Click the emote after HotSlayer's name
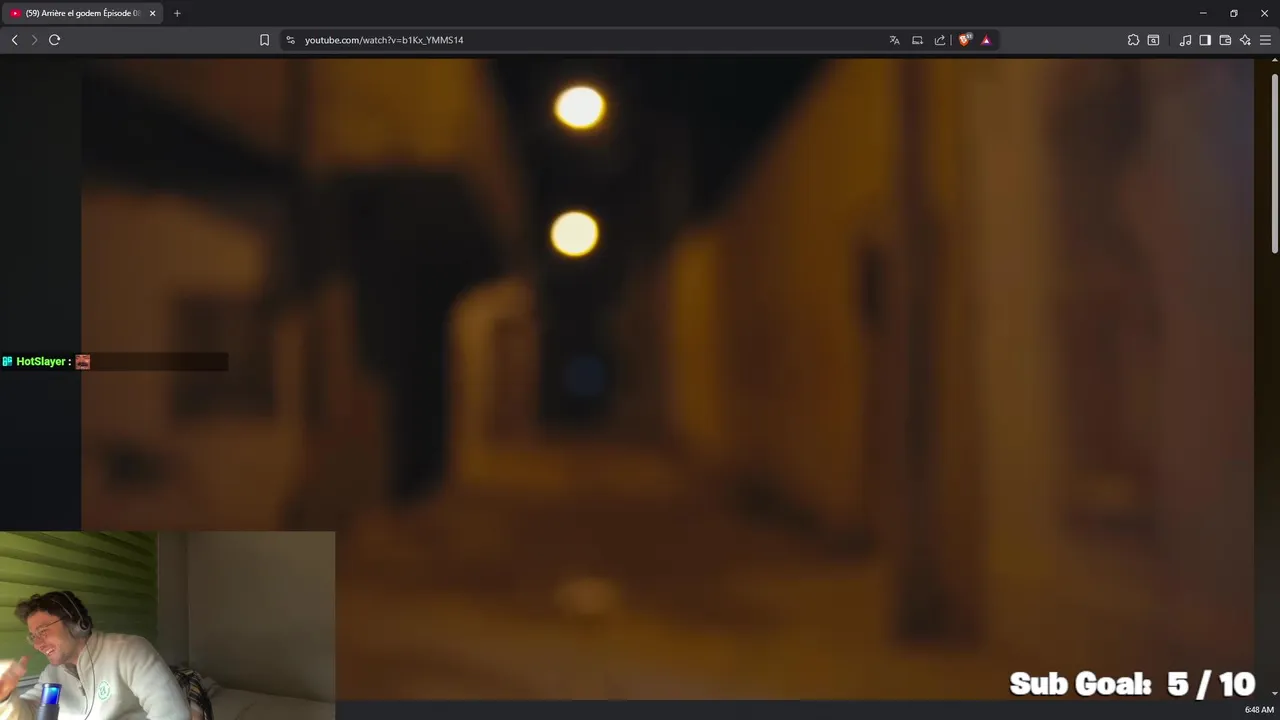Viewport: 1280px width, 720px height. 83,362
